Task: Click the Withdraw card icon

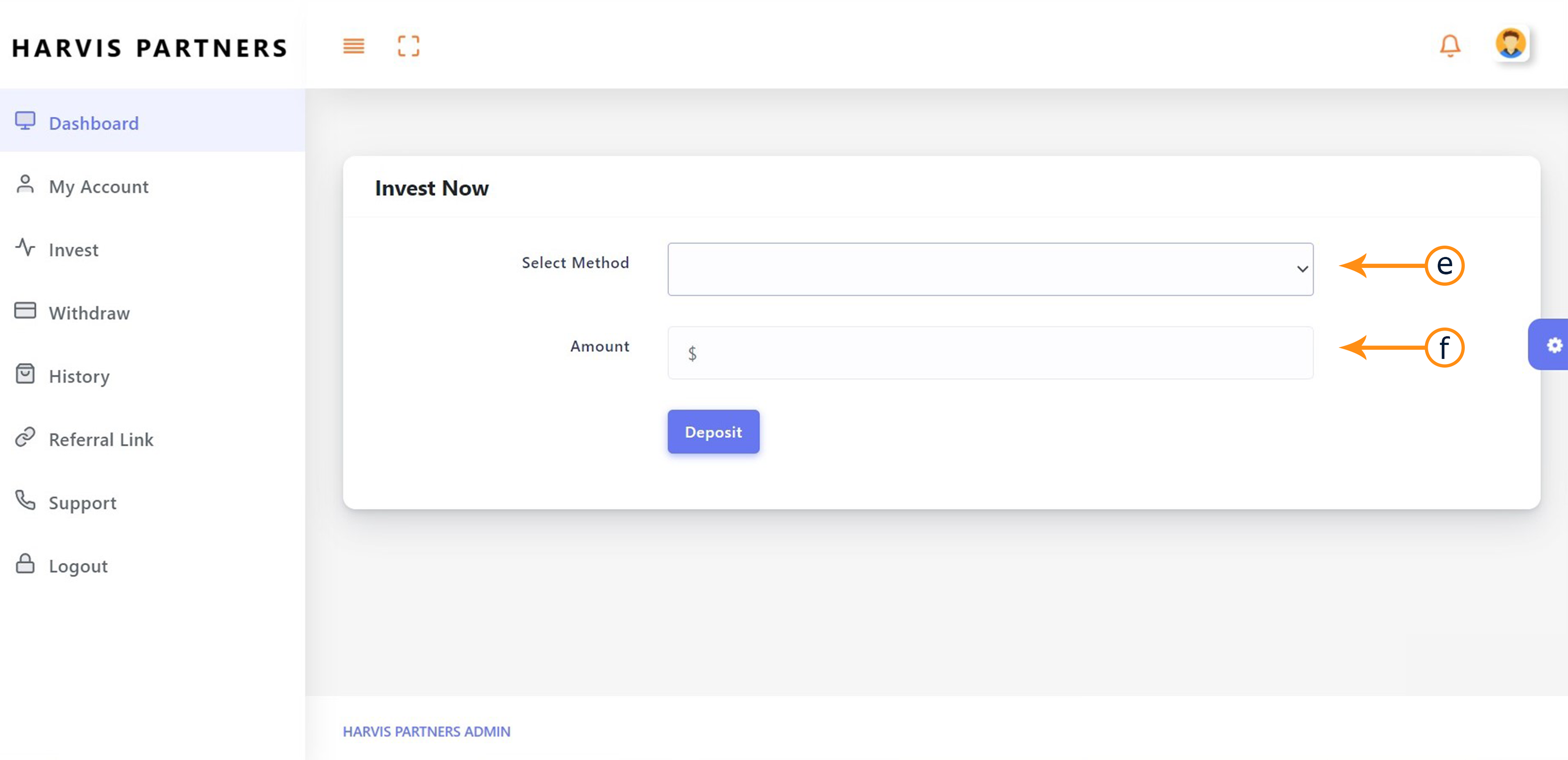Action: 25,311
